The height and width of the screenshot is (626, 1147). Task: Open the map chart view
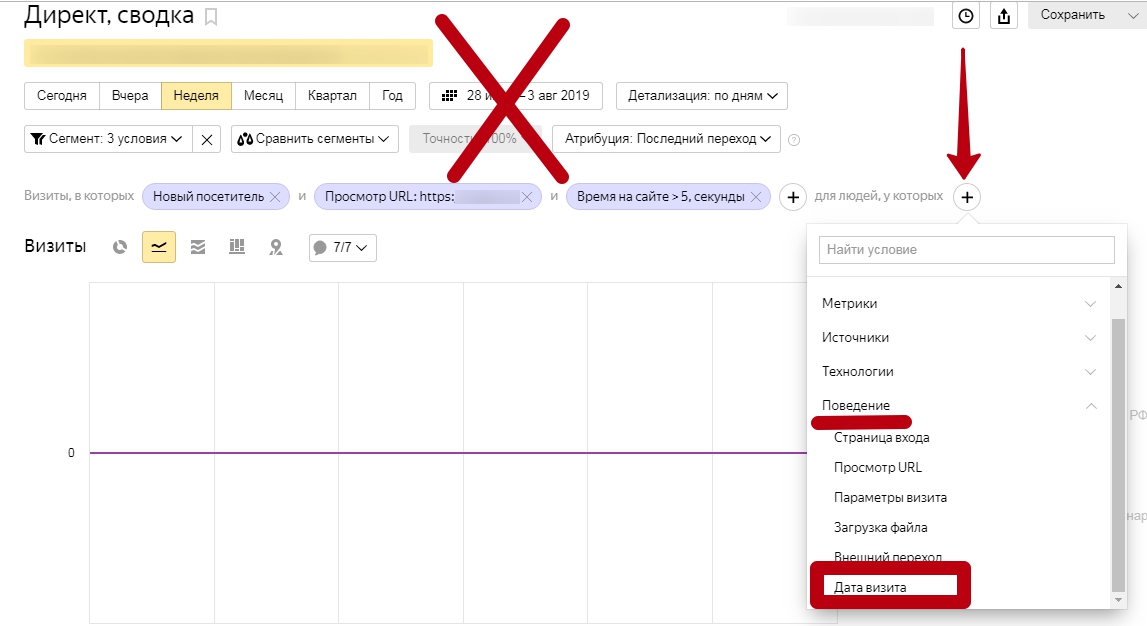click(276, 247)
